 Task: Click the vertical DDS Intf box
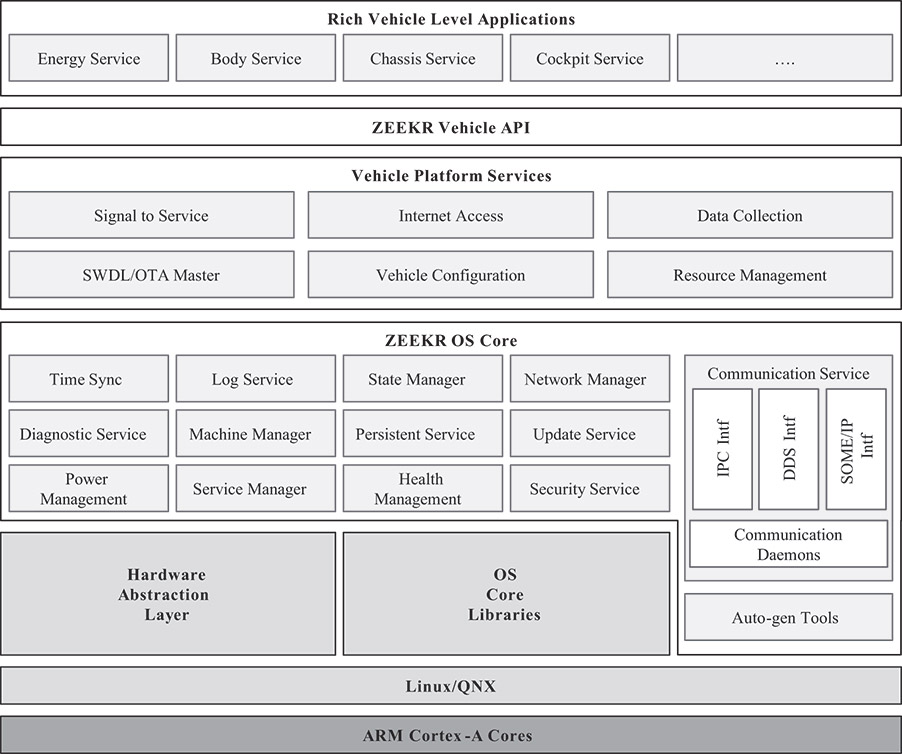789,449
